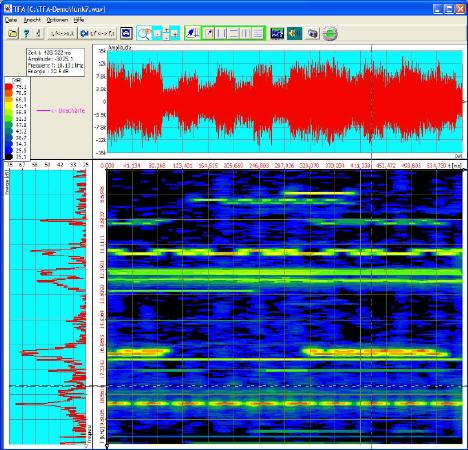Open the Optionen menu
468x450 pixels.
pyautogui.click(x=57, y=20)
